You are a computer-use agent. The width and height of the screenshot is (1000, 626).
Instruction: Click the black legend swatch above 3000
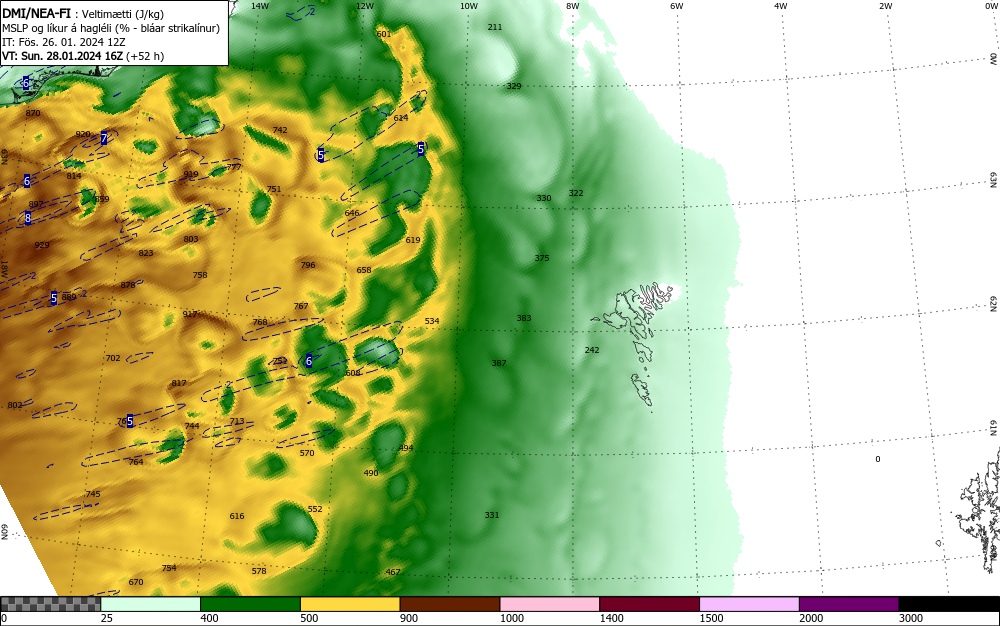pyautogui.click(x=949, y=604)
